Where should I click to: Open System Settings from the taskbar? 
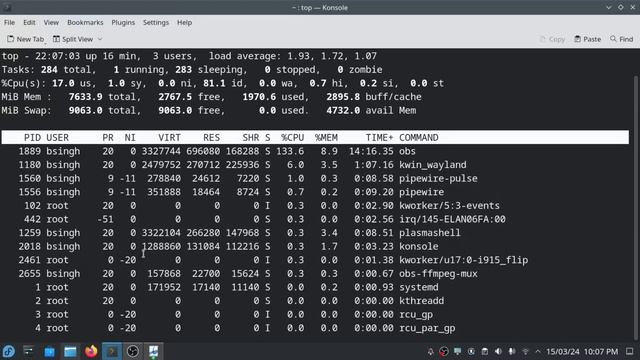pos(29,351)
